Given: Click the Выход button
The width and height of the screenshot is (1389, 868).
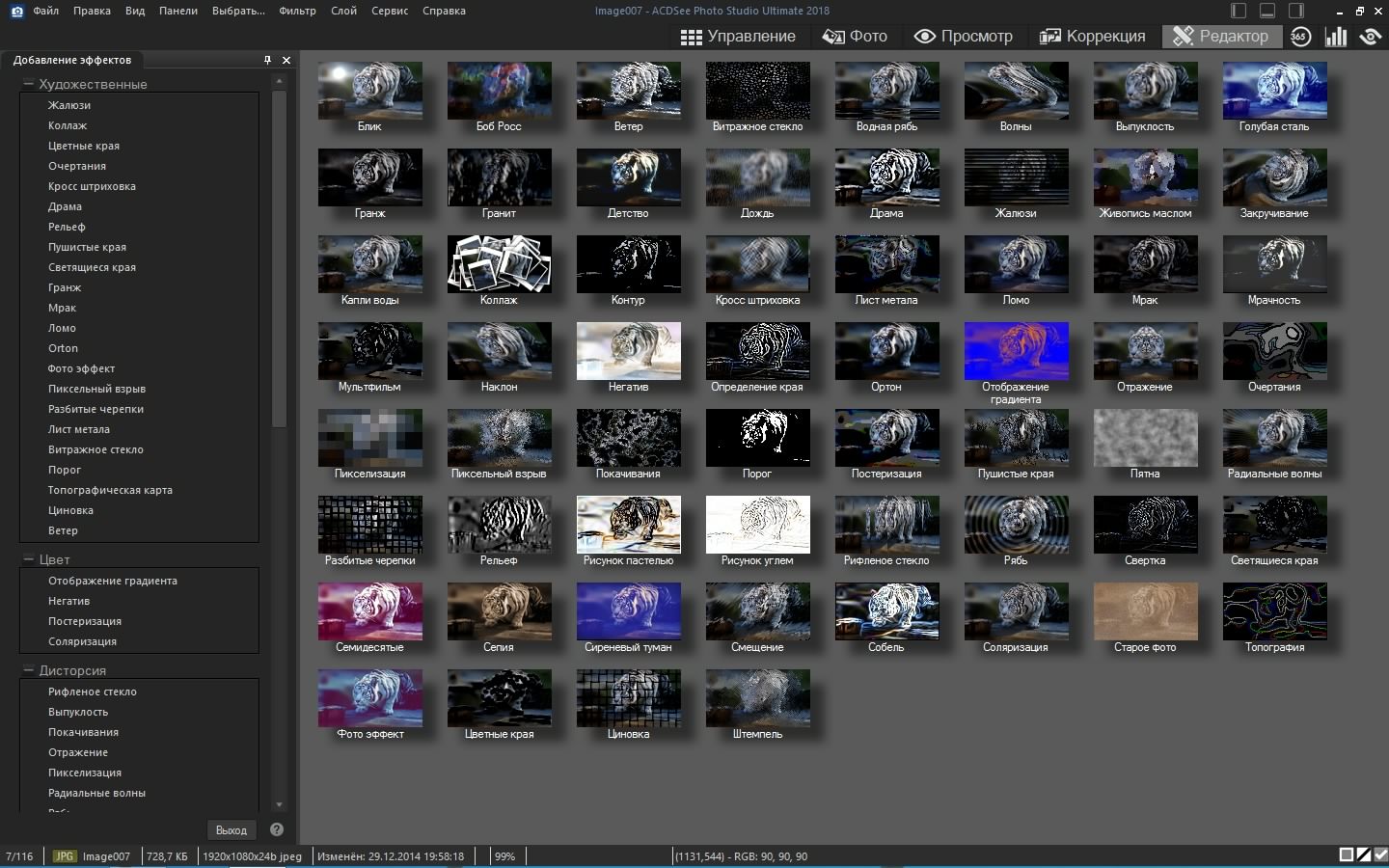Looking at the screenshot, I should (x=231, y=829).
